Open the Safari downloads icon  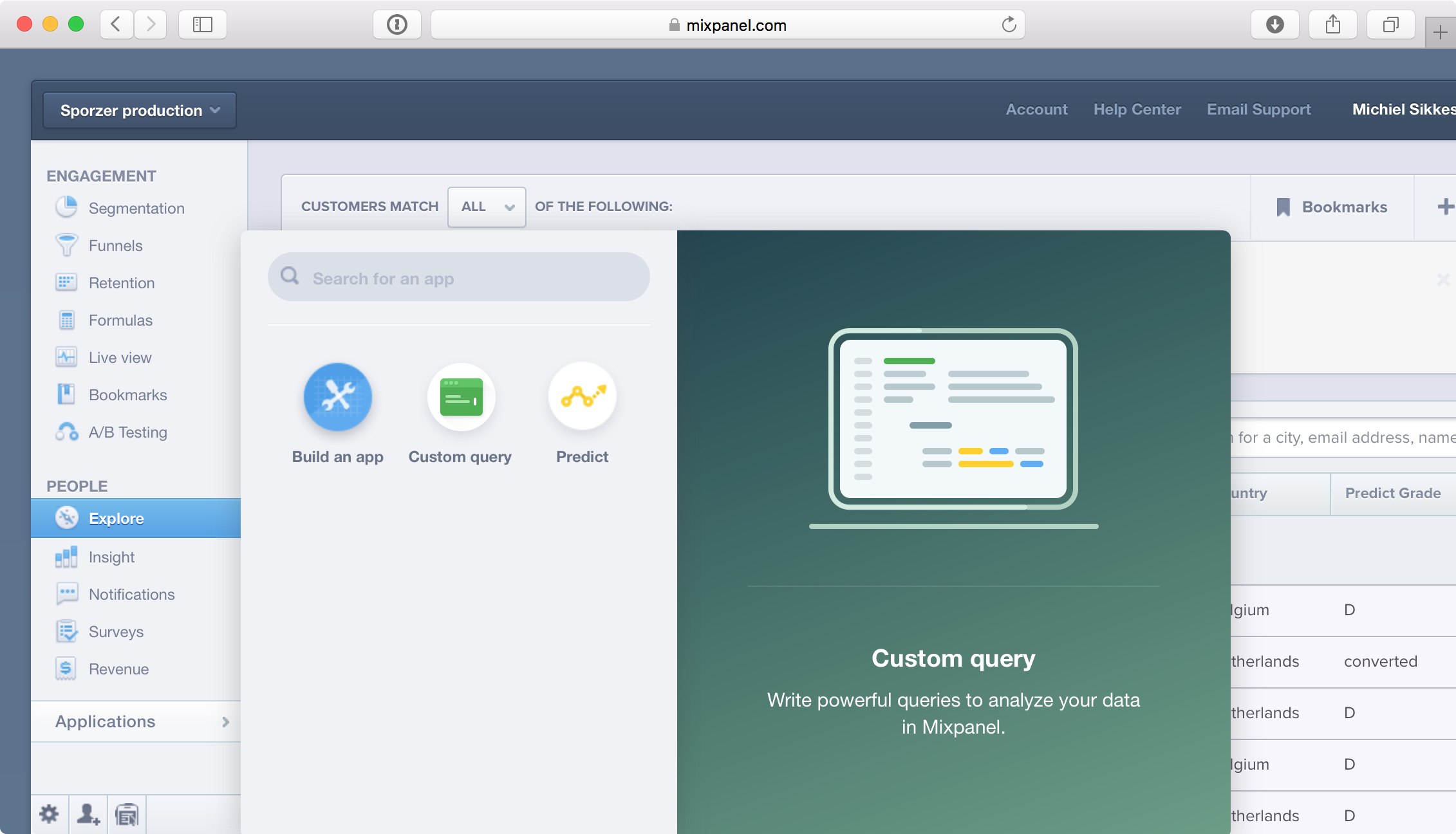click(x=1274, y=24)
